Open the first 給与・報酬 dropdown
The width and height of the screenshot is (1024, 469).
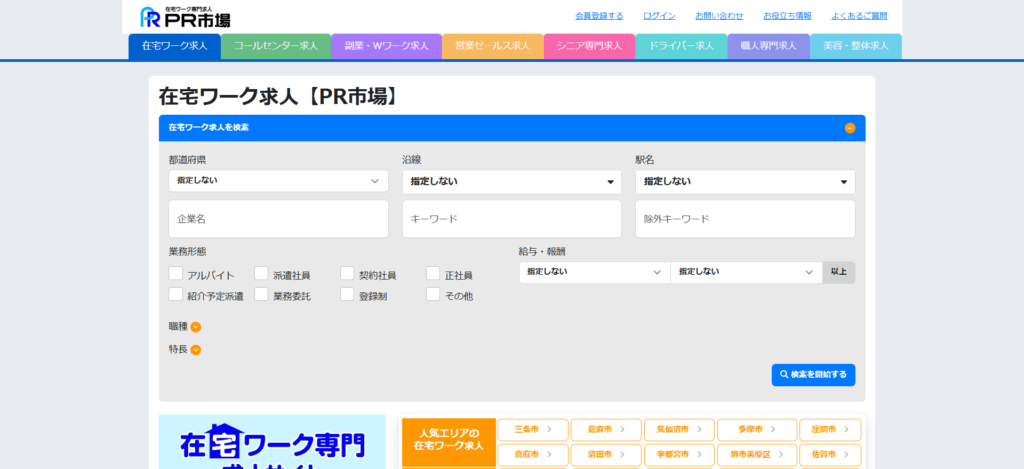[594, 272]
